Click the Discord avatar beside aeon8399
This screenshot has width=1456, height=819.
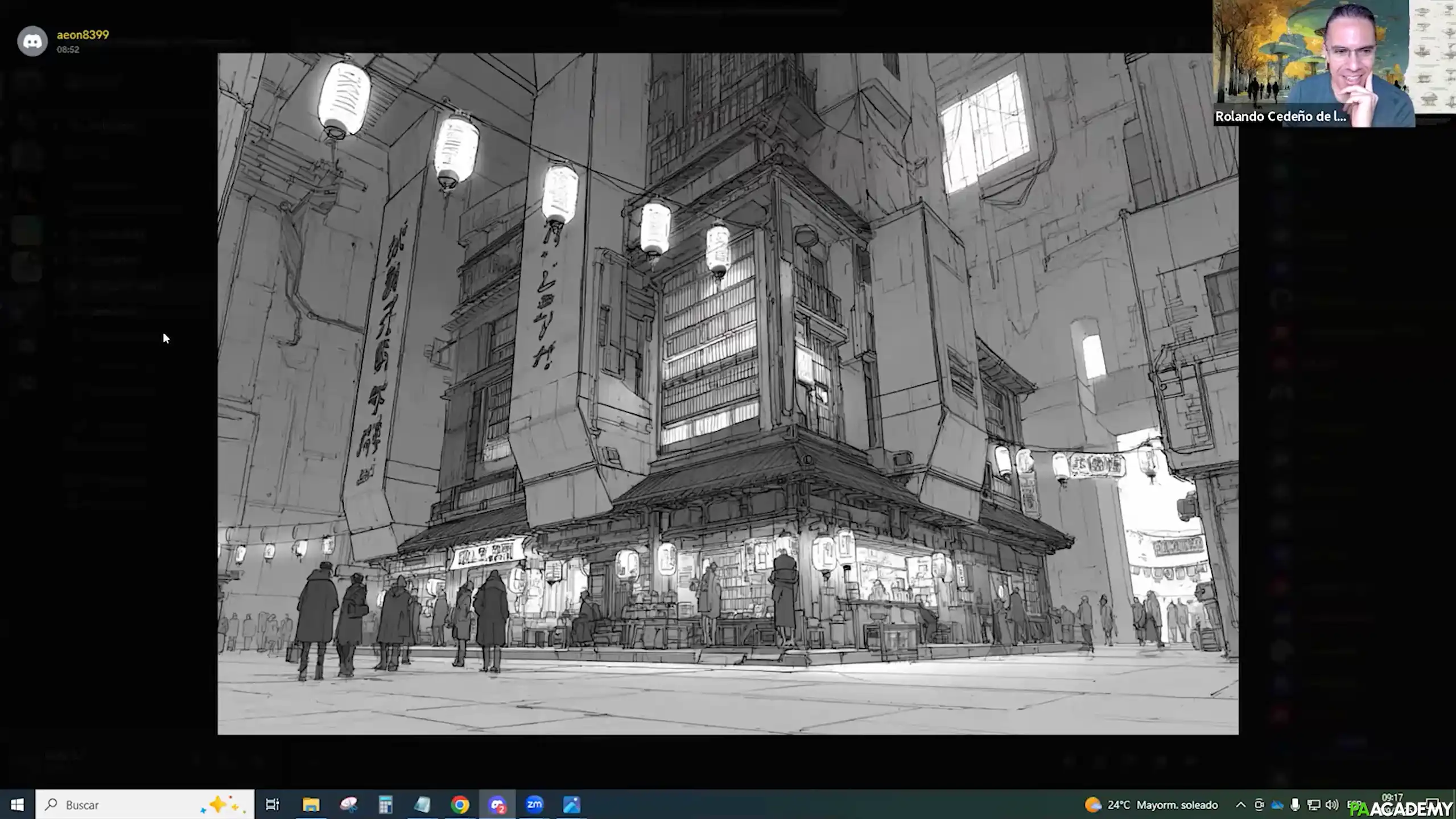[x=32, y=41]
